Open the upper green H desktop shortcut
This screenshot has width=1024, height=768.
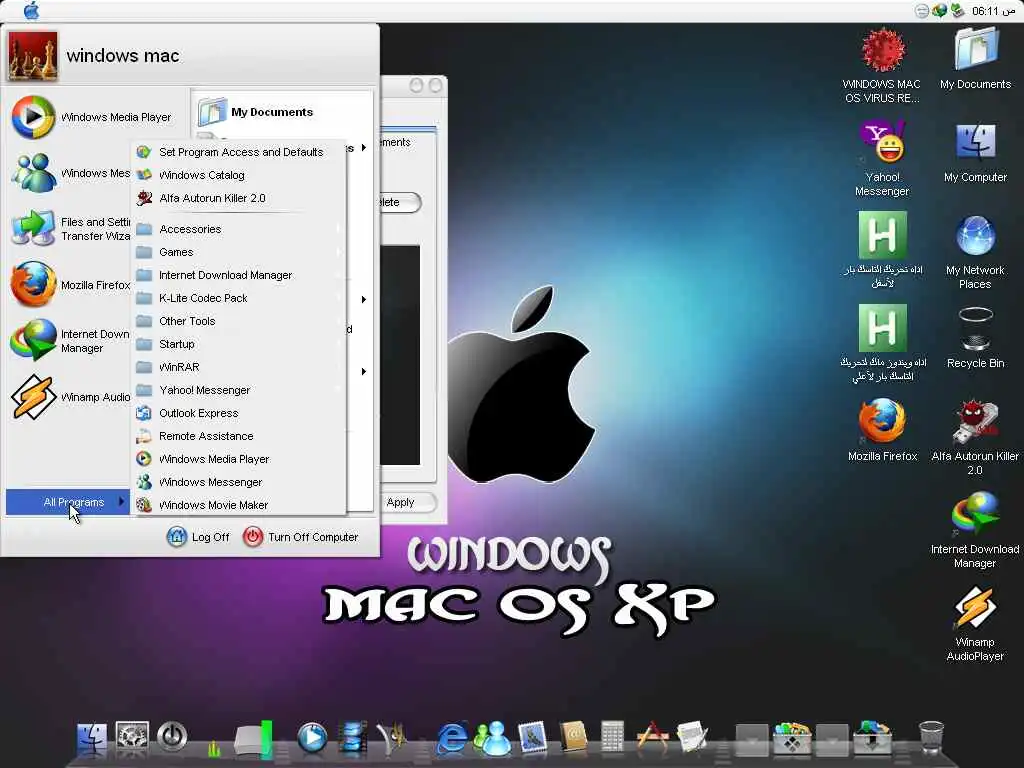(x=882, y=249)
